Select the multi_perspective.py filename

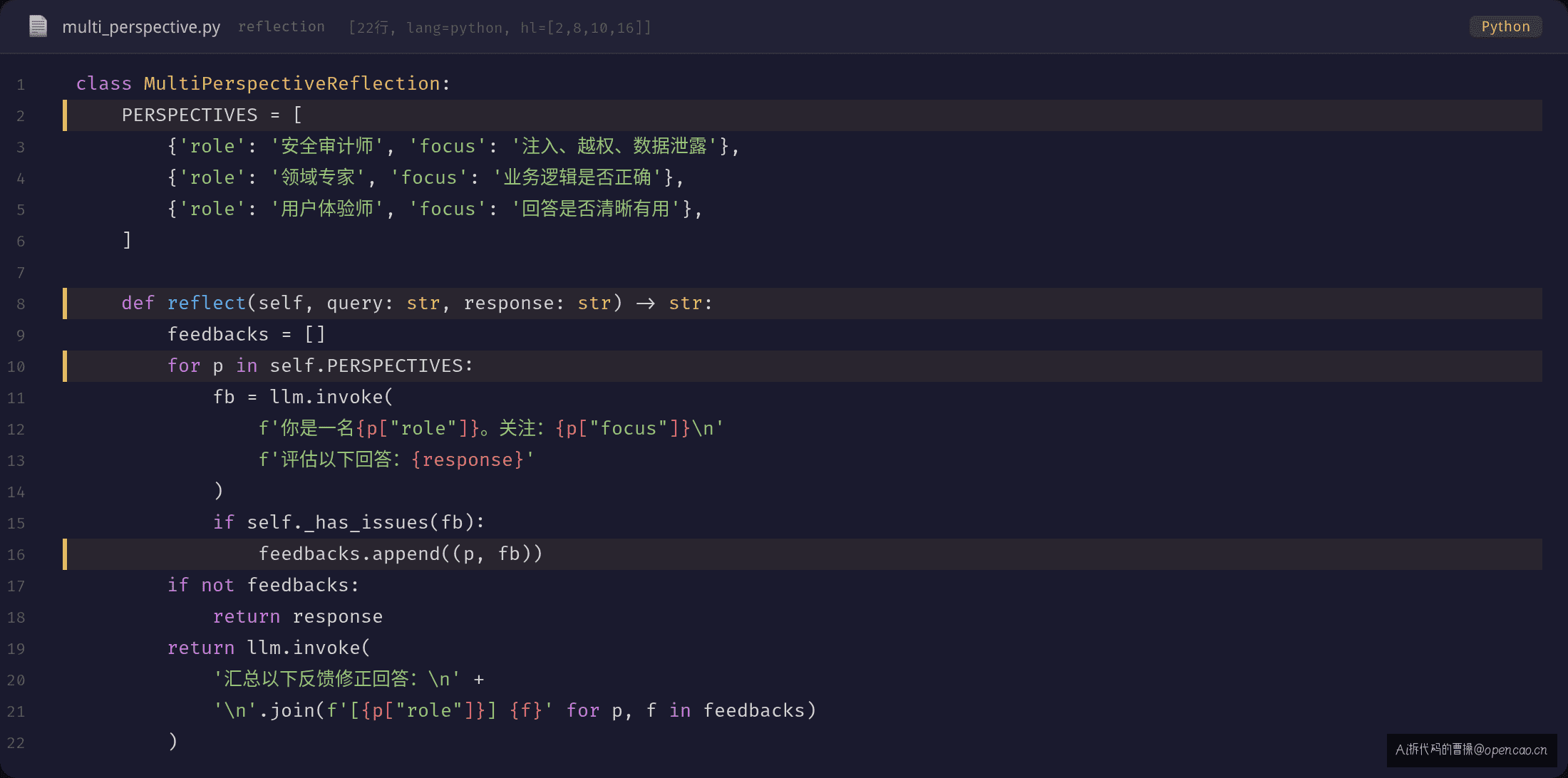[x=141, y=27]
